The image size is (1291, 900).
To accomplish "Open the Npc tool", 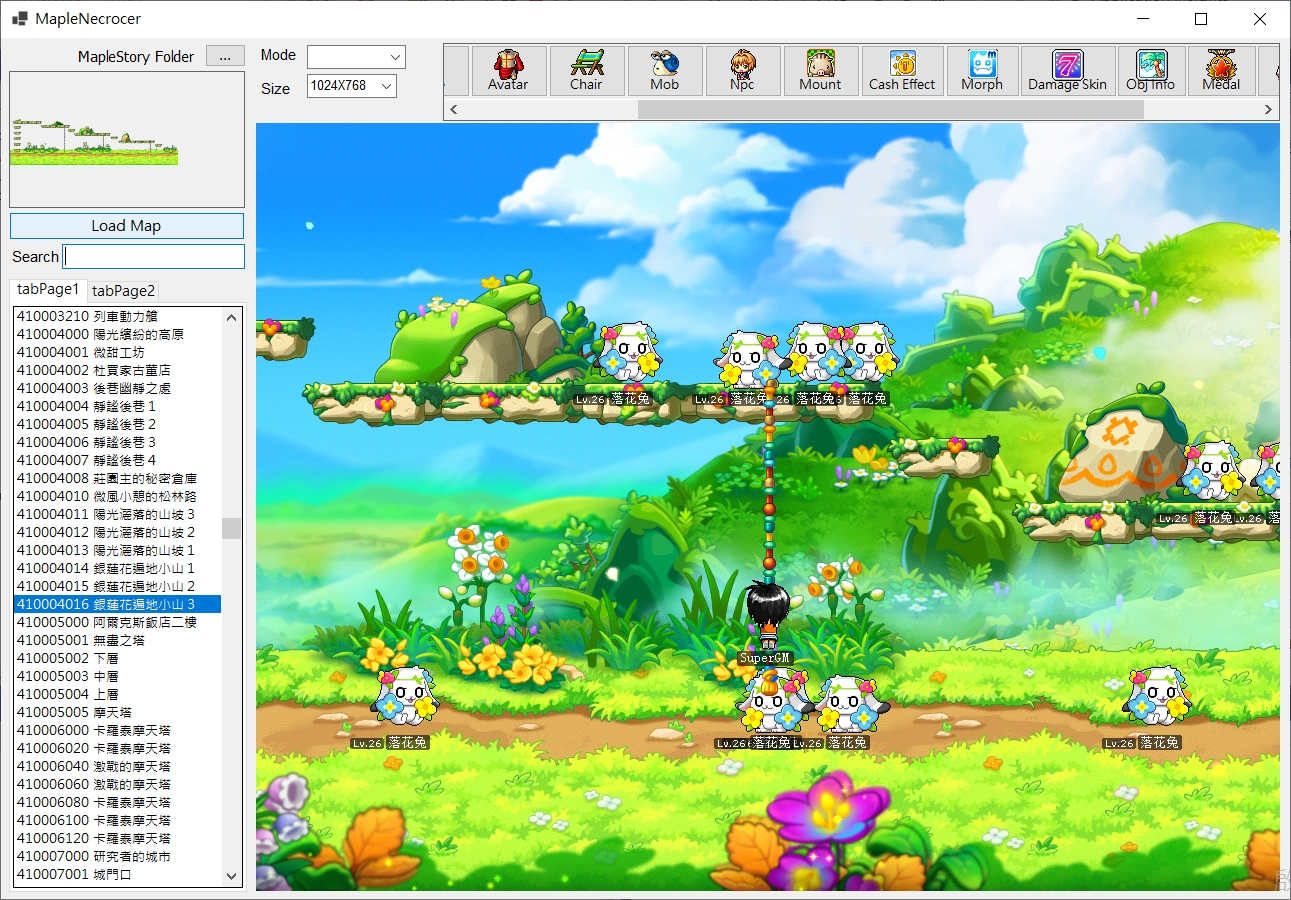I will 743,71.
